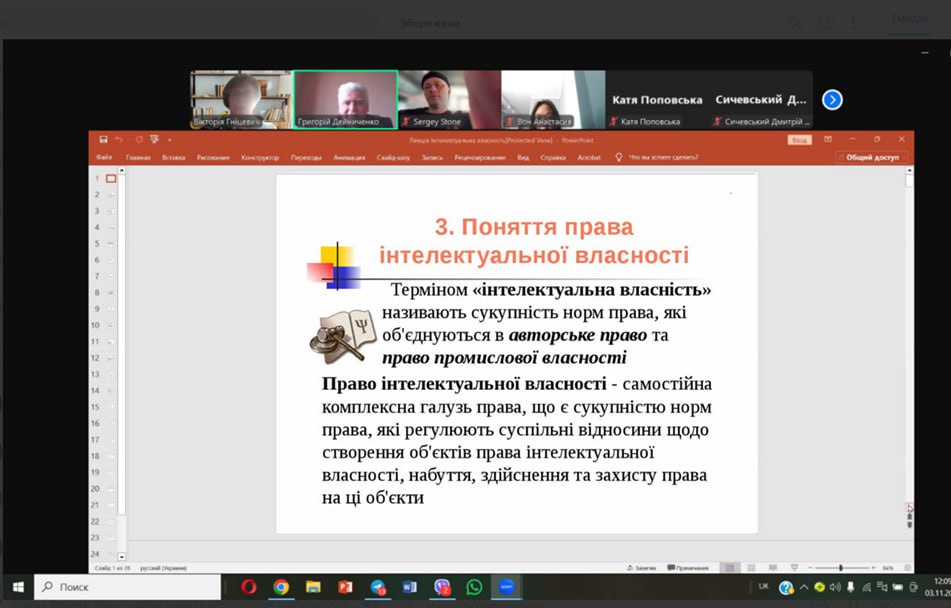Open the Файл menu

pos(104,158)
